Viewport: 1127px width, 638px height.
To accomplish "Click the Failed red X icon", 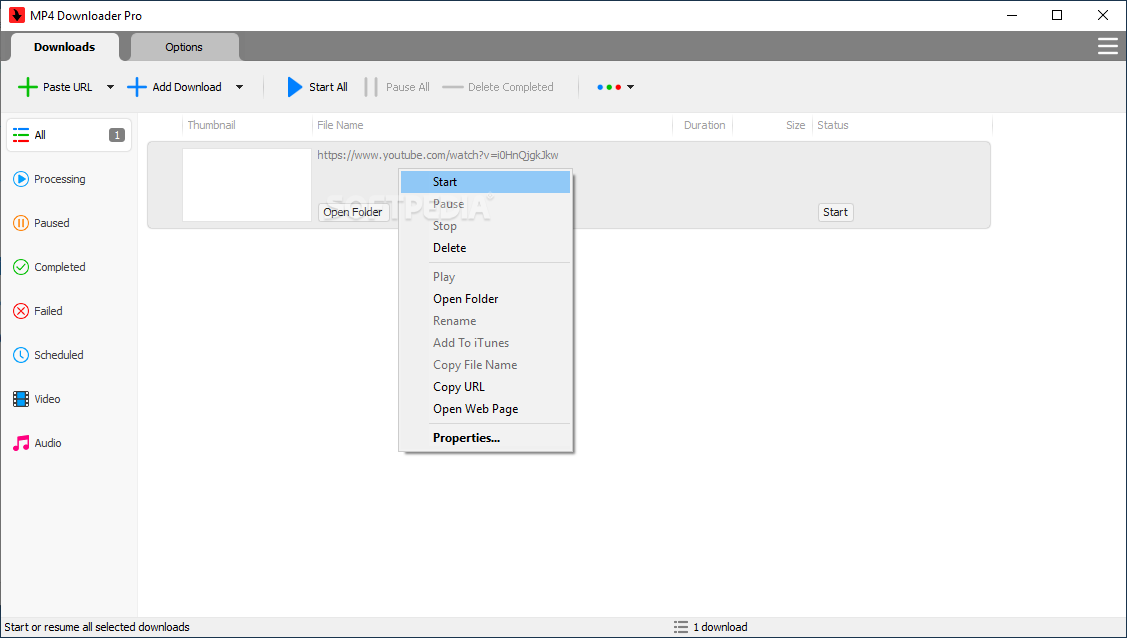I will click(21, 311).
